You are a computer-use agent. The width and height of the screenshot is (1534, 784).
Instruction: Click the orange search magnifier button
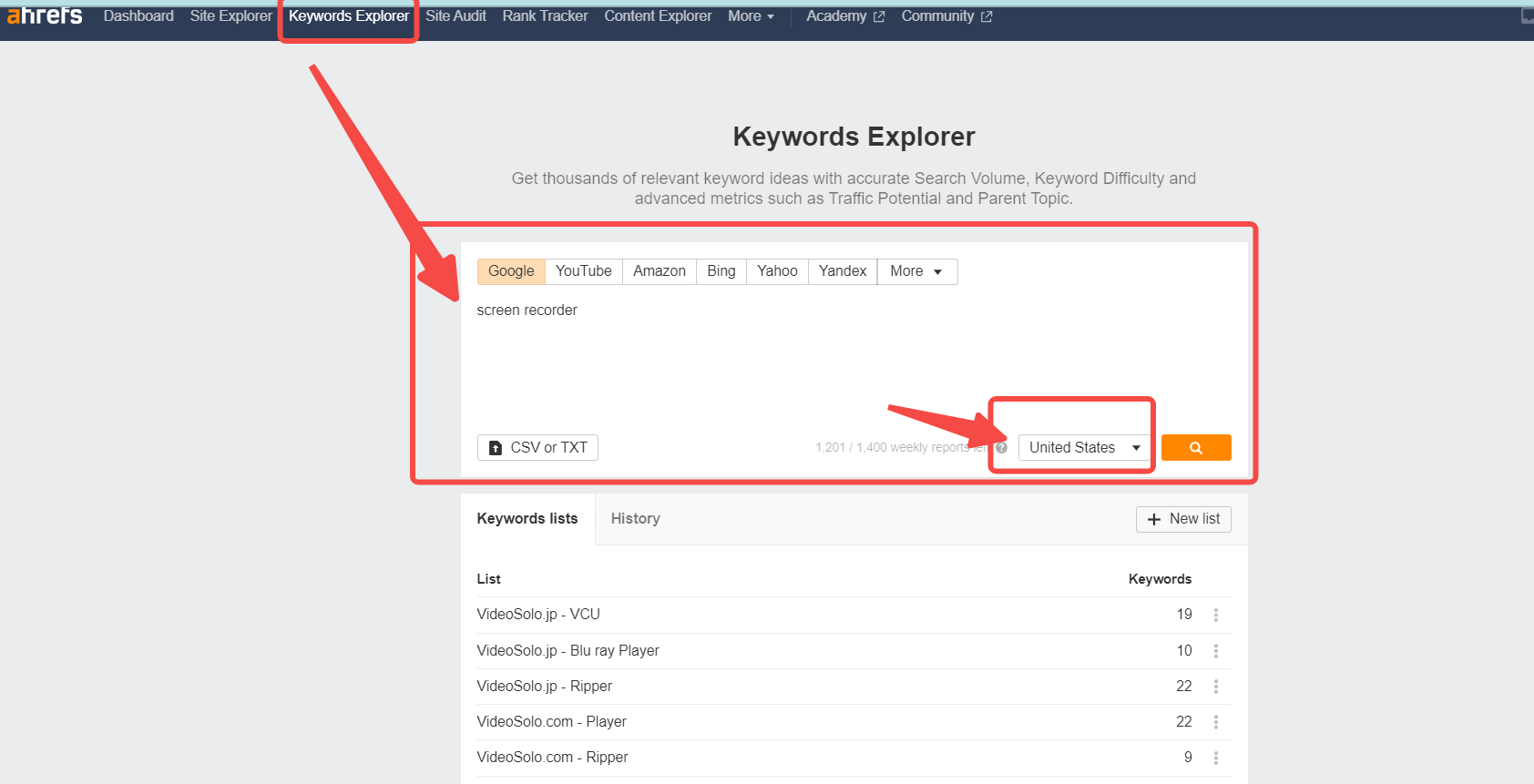(1196, 447)
